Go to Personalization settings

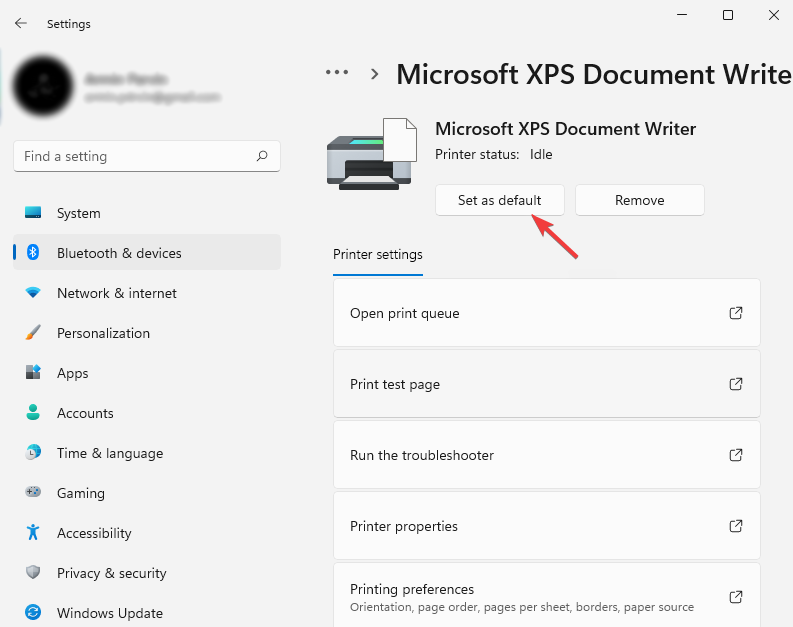[147, 333]
